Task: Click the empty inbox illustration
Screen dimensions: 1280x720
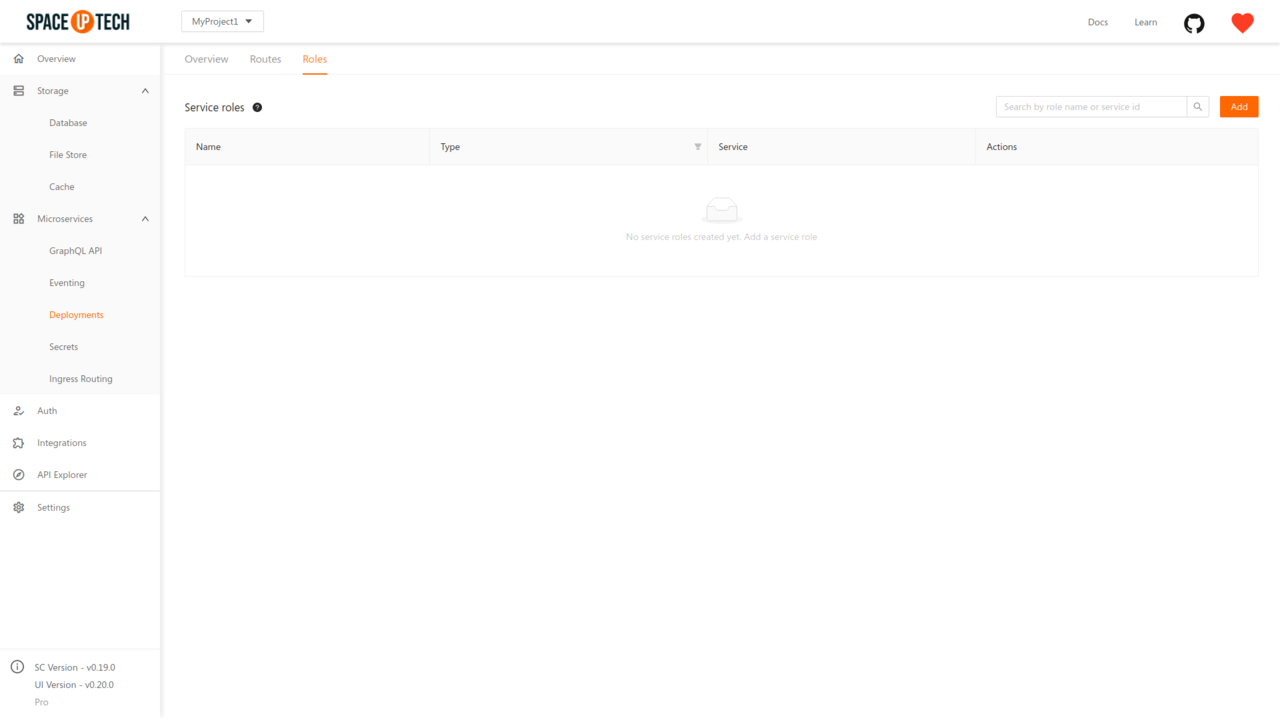Action: (721, 210)
